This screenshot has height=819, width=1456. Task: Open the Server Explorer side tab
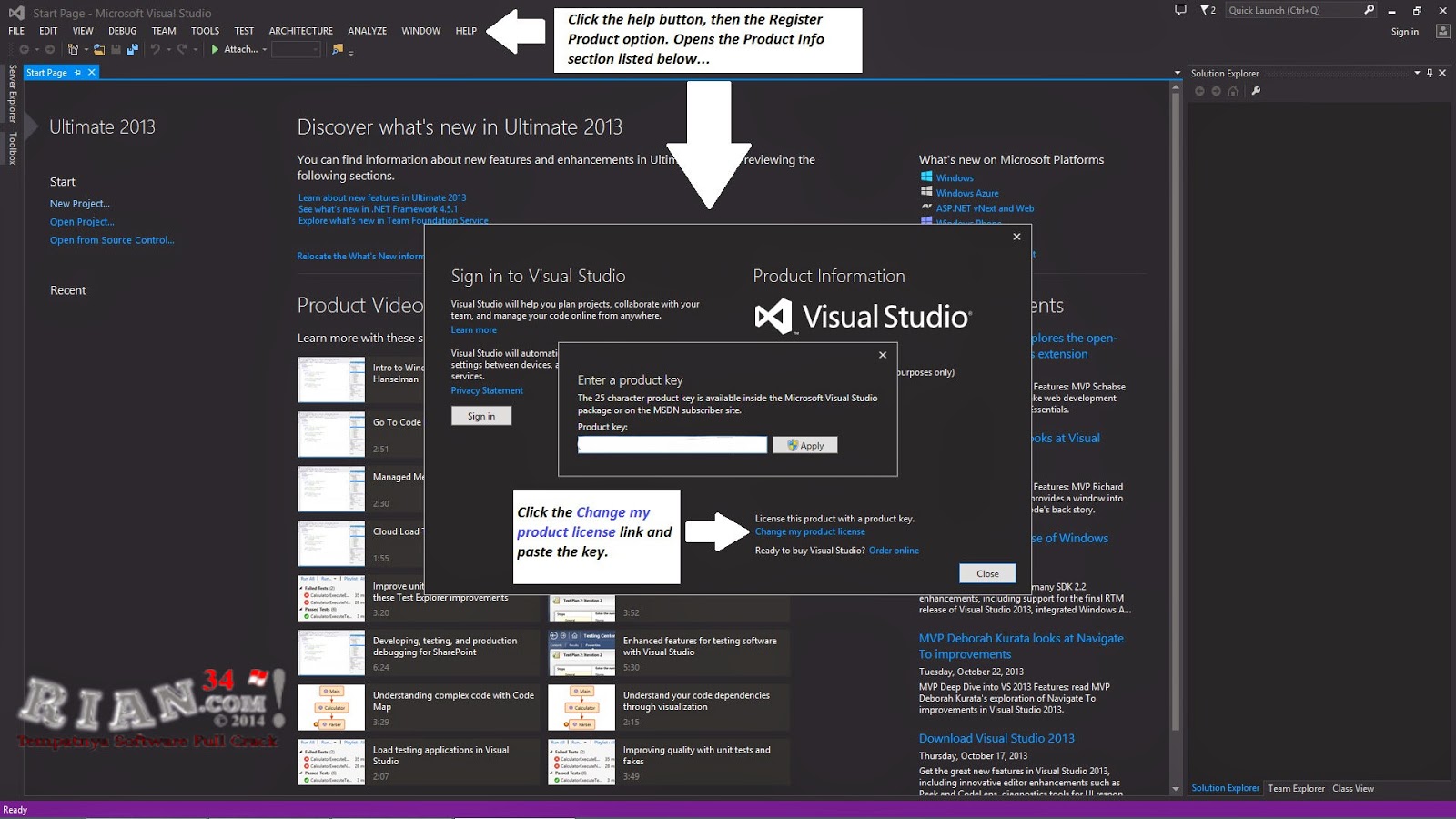[12, 93]
